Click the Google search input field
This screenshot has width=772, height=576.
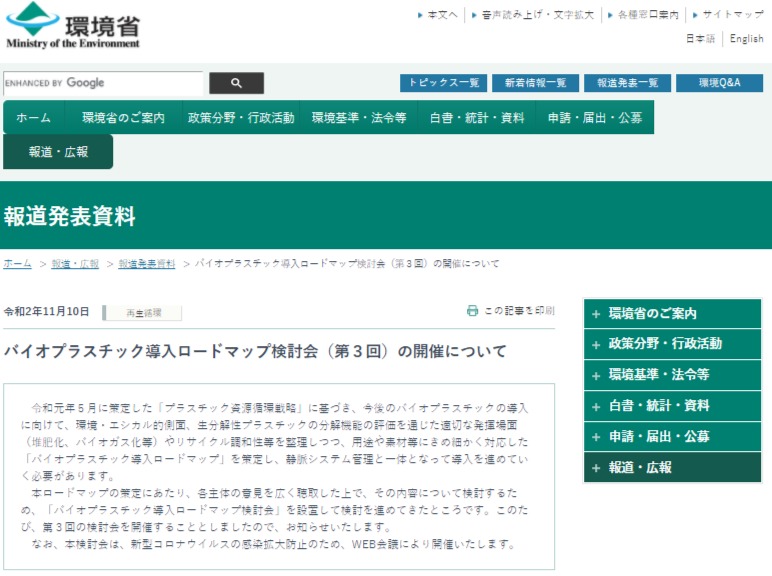click(x=102, y=83)
